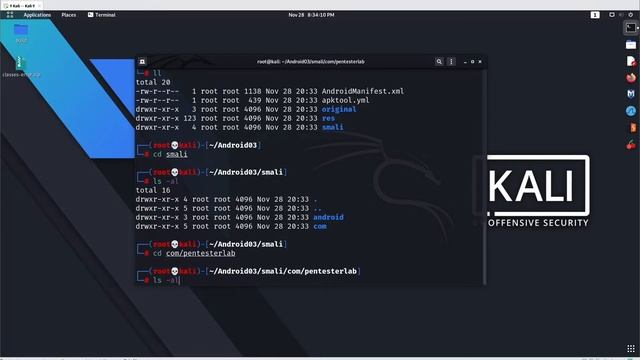
Task: Click the terminal window title text
Action: click(x=311, y=62)
